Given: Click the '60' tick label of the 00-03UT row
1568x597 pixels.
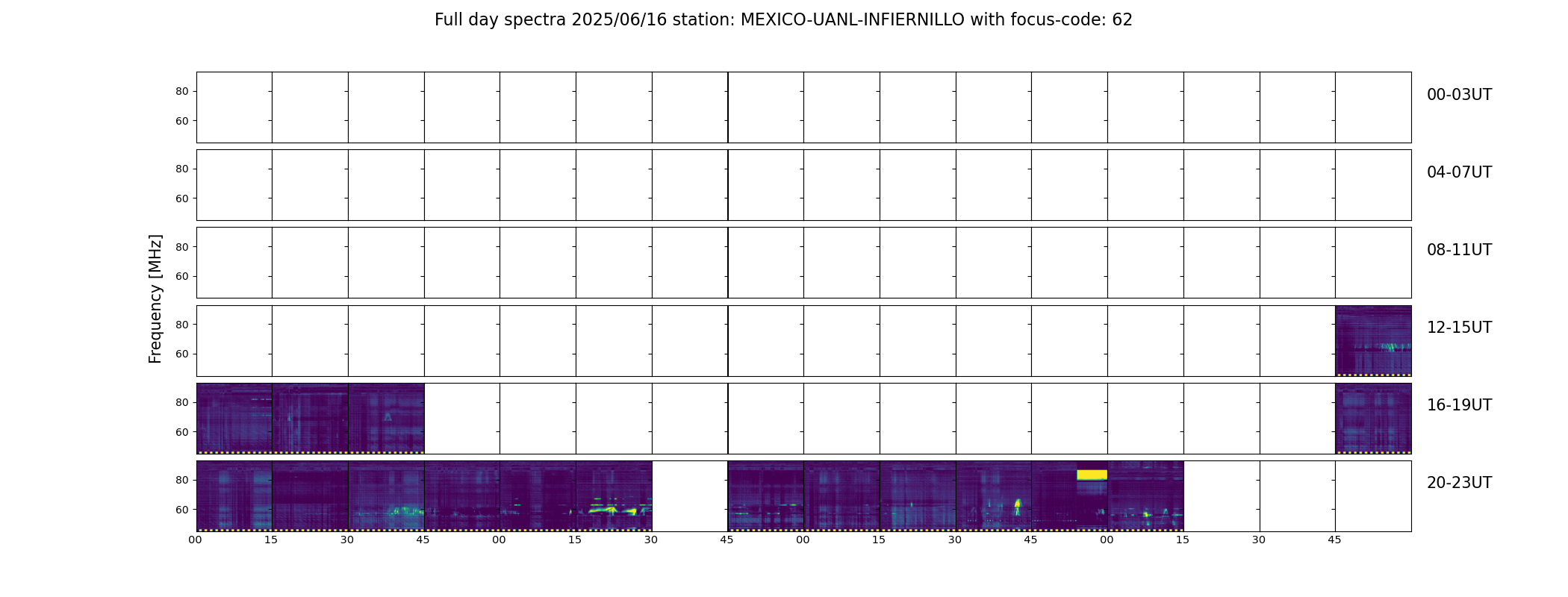Looking at the screenshot, I should [182, 121].
